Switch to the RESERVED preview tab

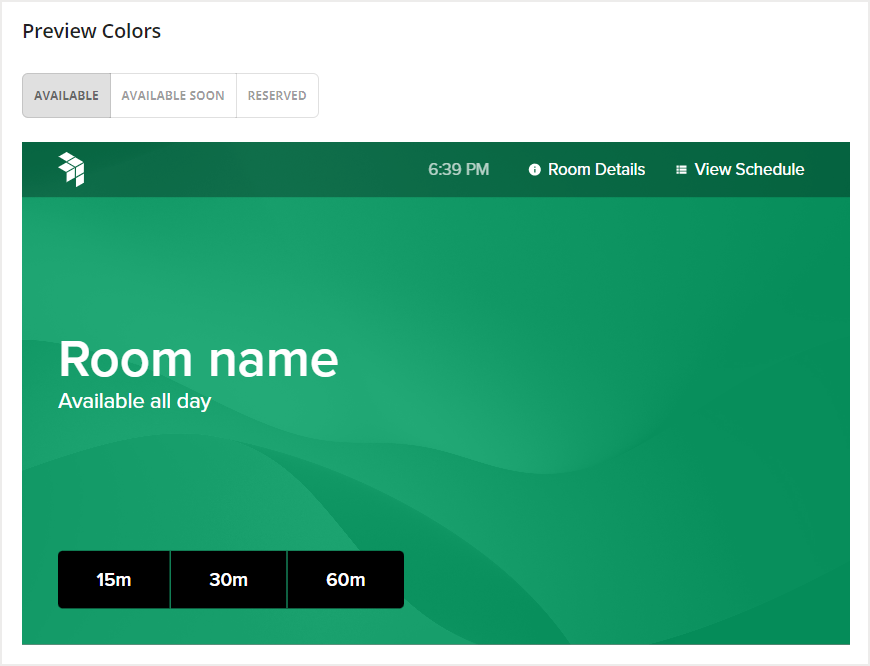coord(277,95)
